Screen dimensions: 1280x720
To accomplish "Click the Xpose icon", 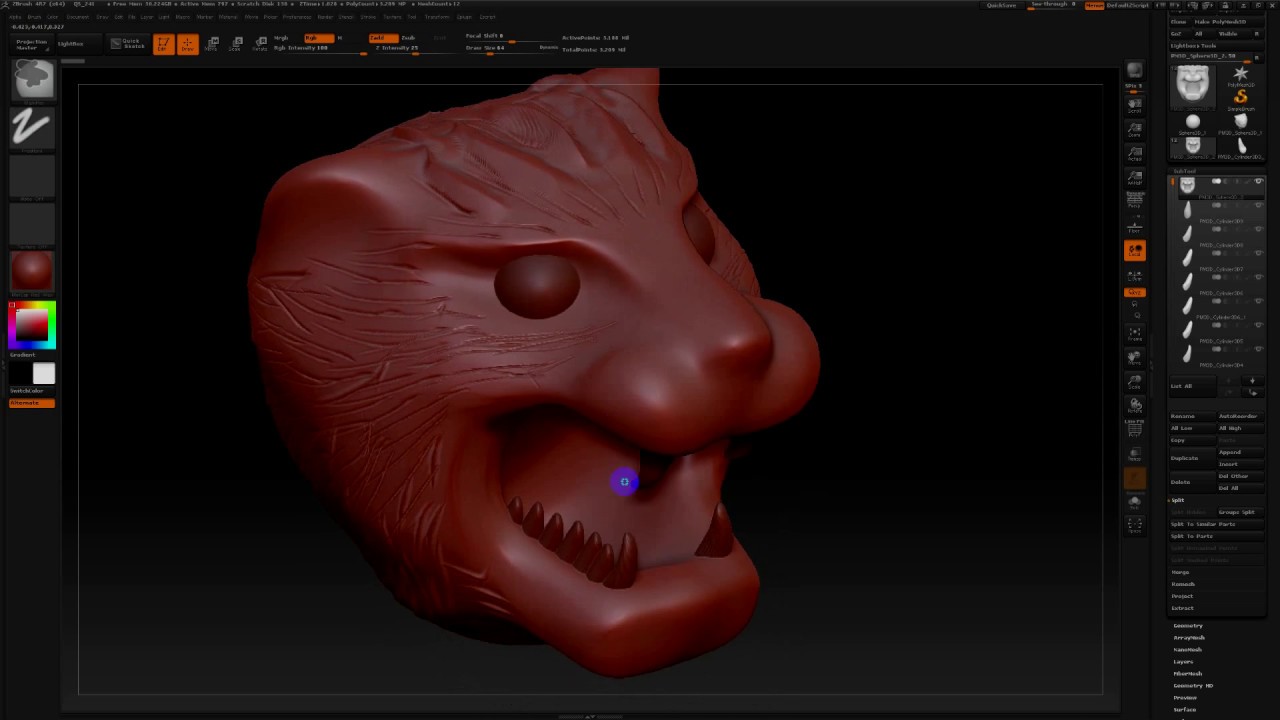I will (1134, 526).
